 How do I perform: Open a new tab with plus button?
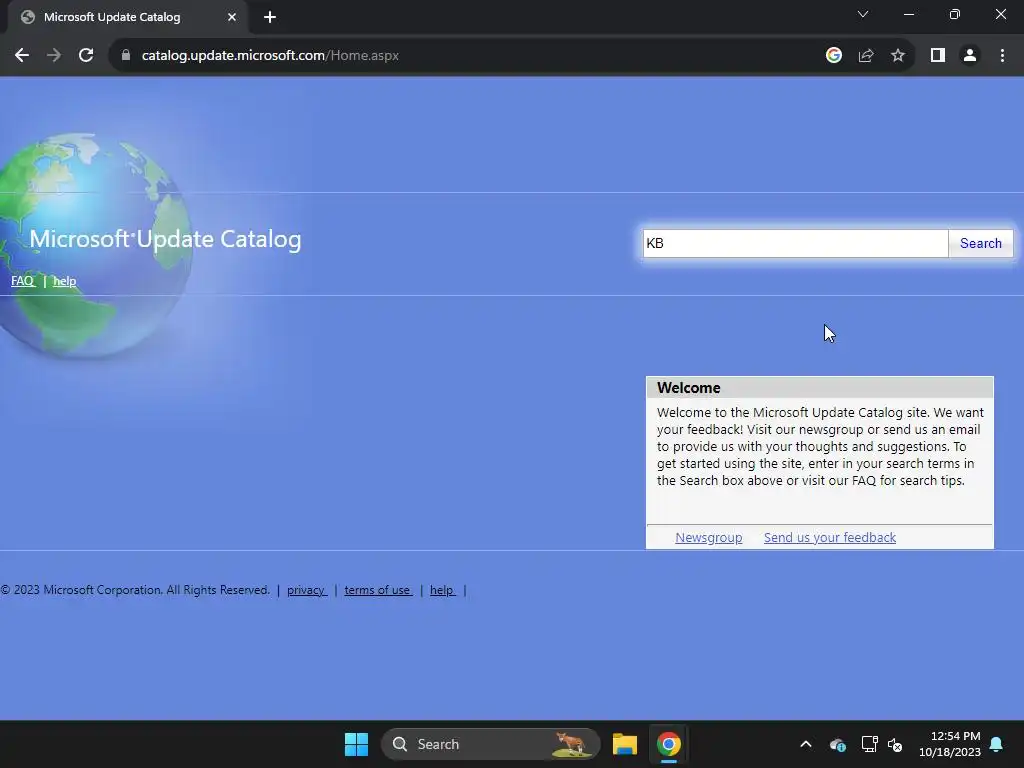point(270,17)
